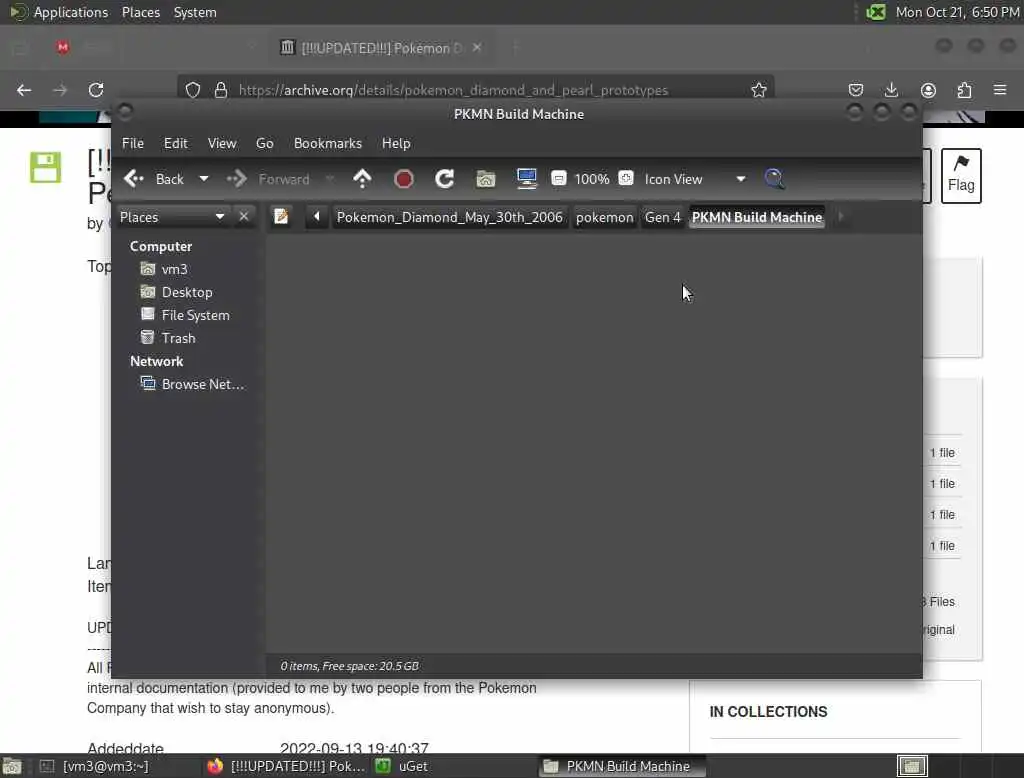The image size is (1024, 778).
Task: Toggle text-based location entry icon
Action: pyautogui.click(x=281, y=216)
